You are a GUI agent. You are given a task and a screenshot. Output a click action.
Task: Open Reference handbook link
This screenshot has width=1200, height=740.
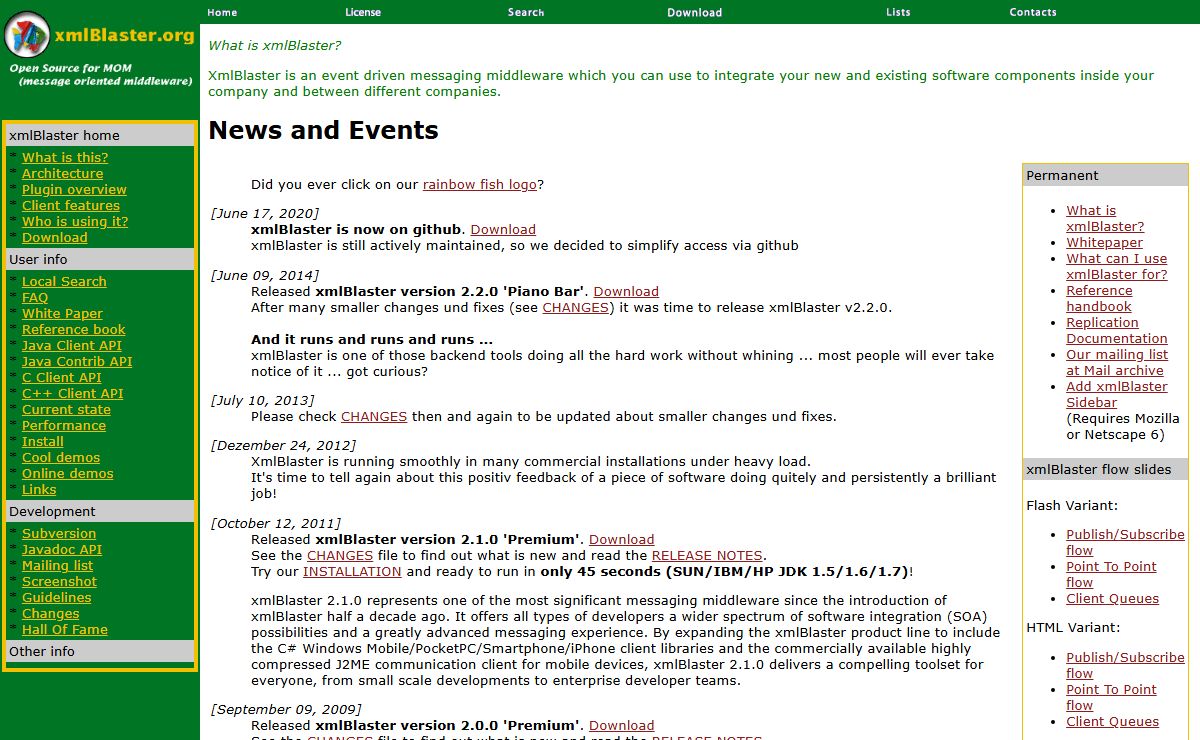pos(1099,298)
